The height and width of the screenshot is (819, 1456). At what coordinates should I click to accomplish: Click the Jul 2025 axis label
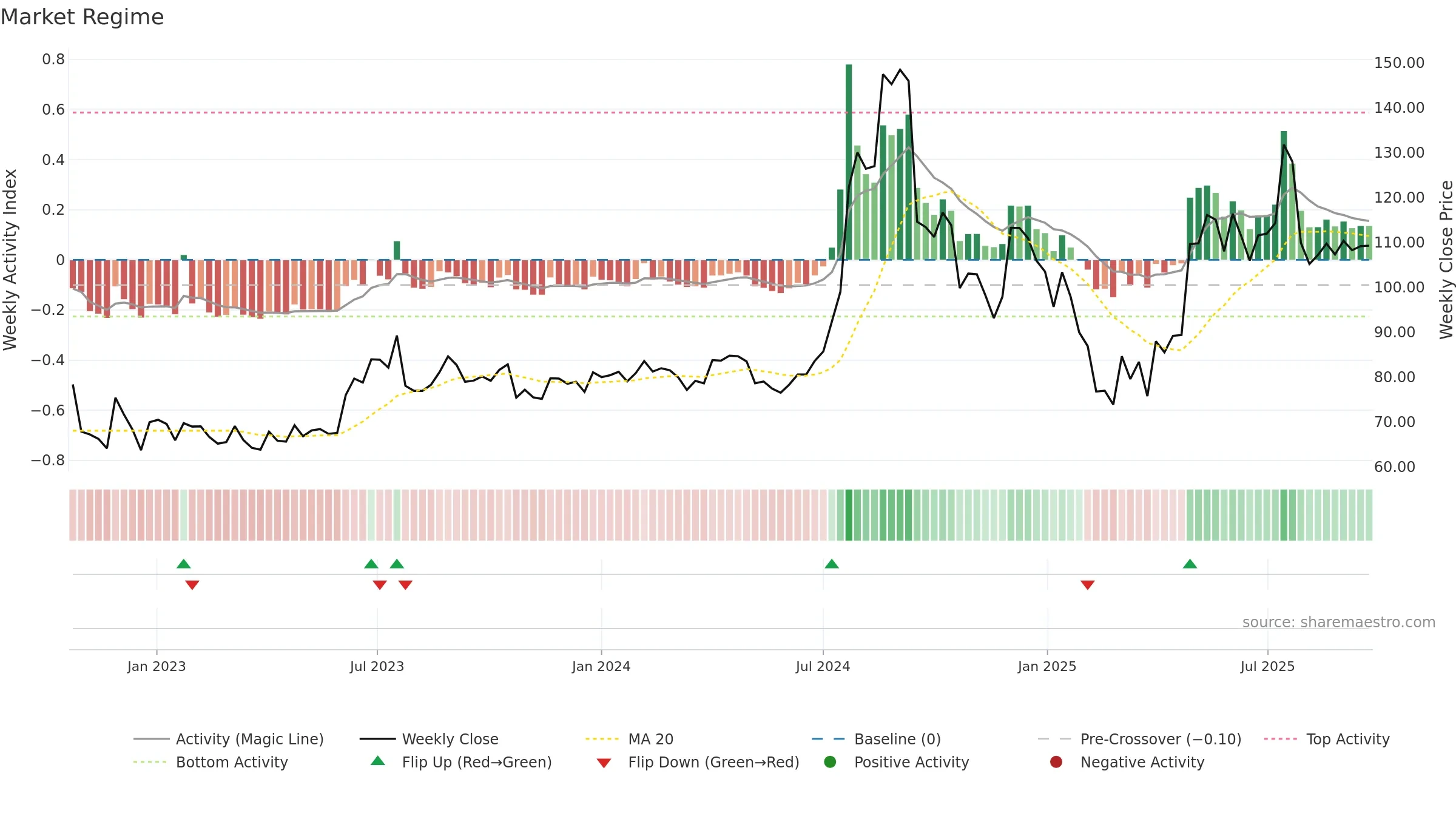(1267, 666)
